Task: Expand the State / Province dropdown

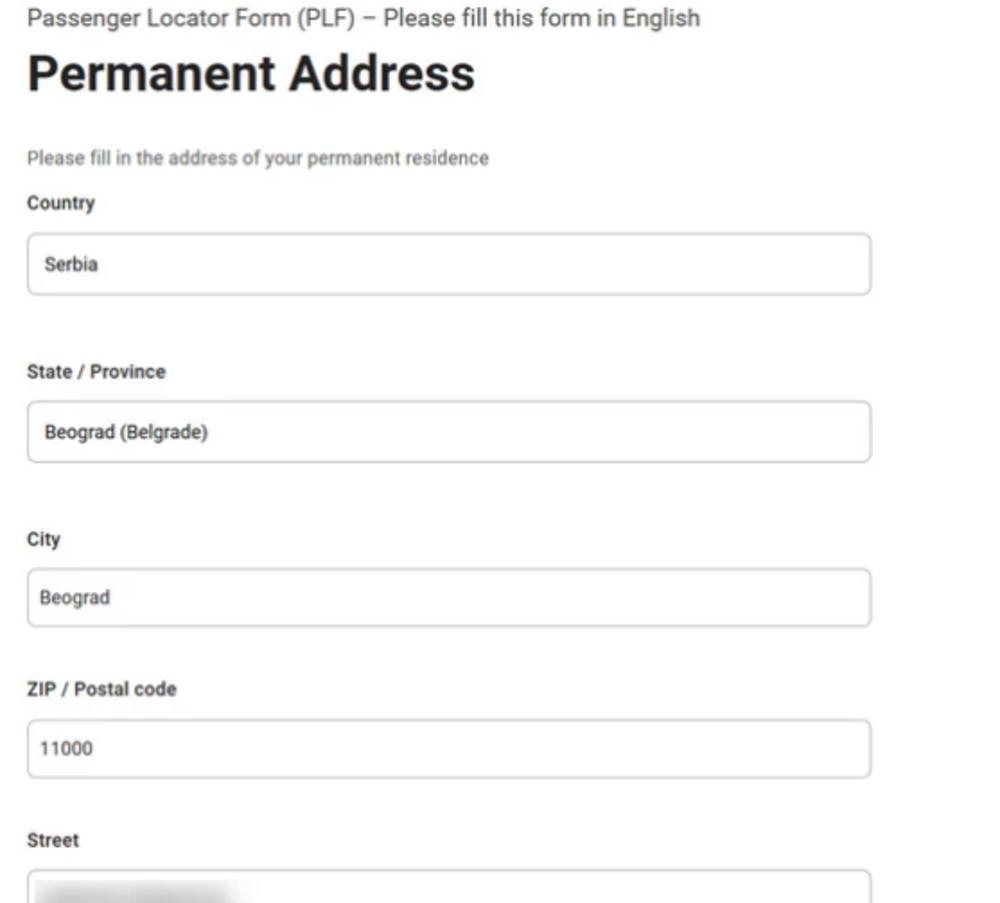Action: coord(448,433)
